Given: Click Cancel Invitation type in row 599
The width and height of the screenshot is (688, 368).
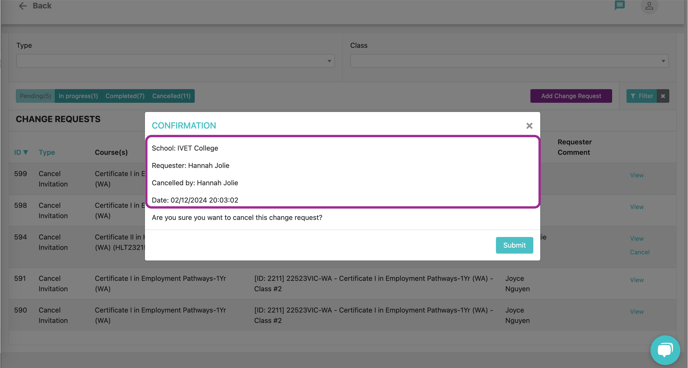Looking at the screenshot, I should (x=53, y=179).
